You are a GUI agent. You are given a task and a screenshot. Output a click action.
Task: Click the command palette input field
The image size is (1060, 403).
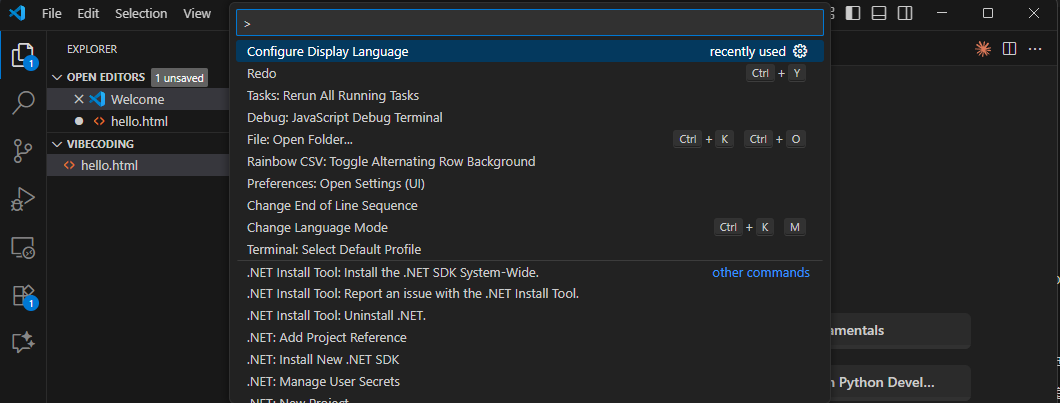(530, 22)
